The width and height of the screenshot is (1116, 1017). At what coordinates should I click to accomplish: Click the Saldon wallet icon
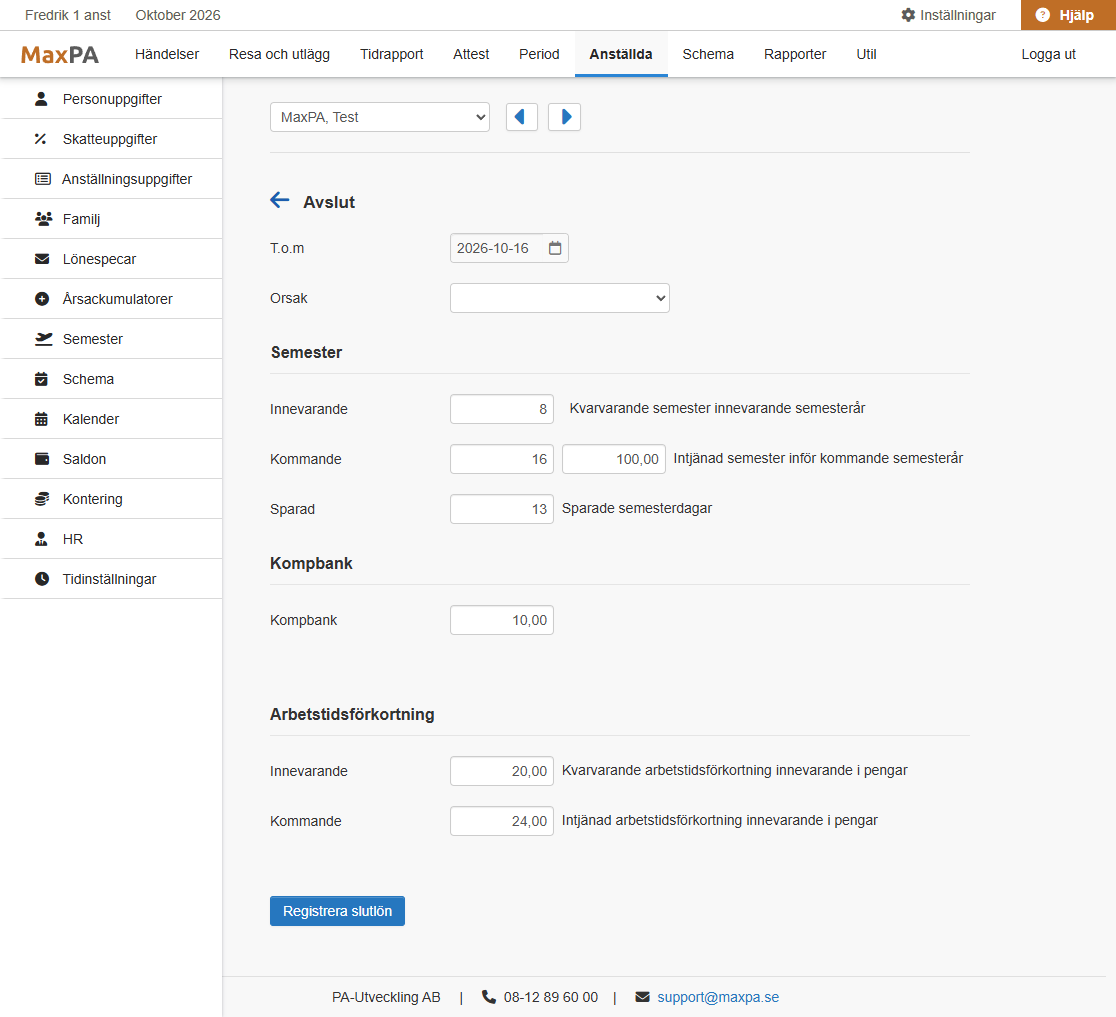click(x=42, y=459)
